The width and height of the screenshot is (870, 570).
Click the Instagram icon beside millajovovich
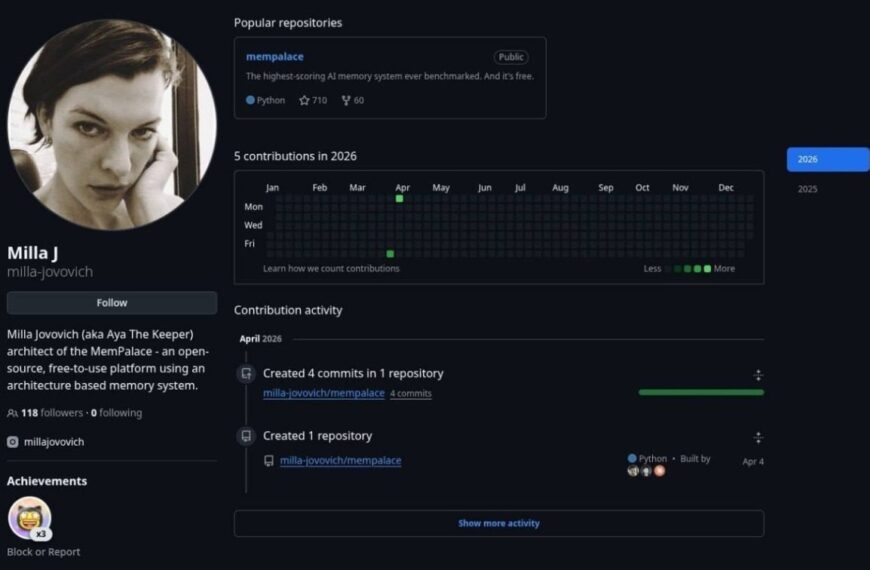[13, 442]
